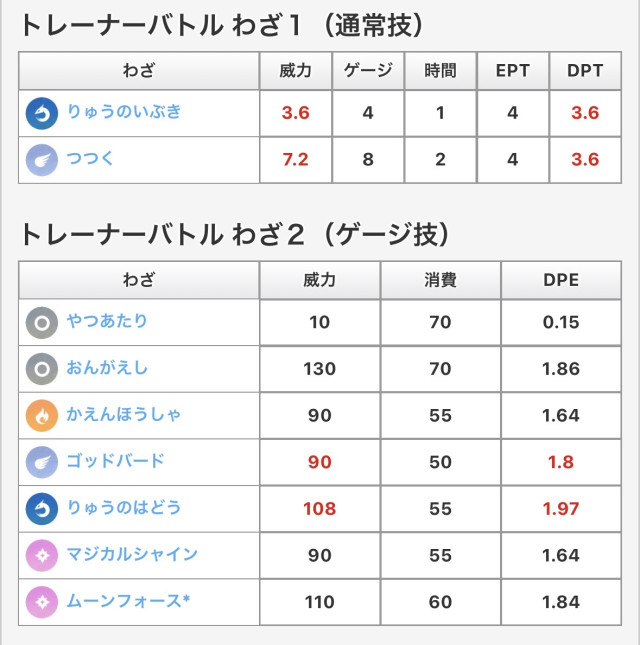This screenshot has height=645, width=640.
Task: Open the やつあたり move link
Action: (x=108, y=321)
